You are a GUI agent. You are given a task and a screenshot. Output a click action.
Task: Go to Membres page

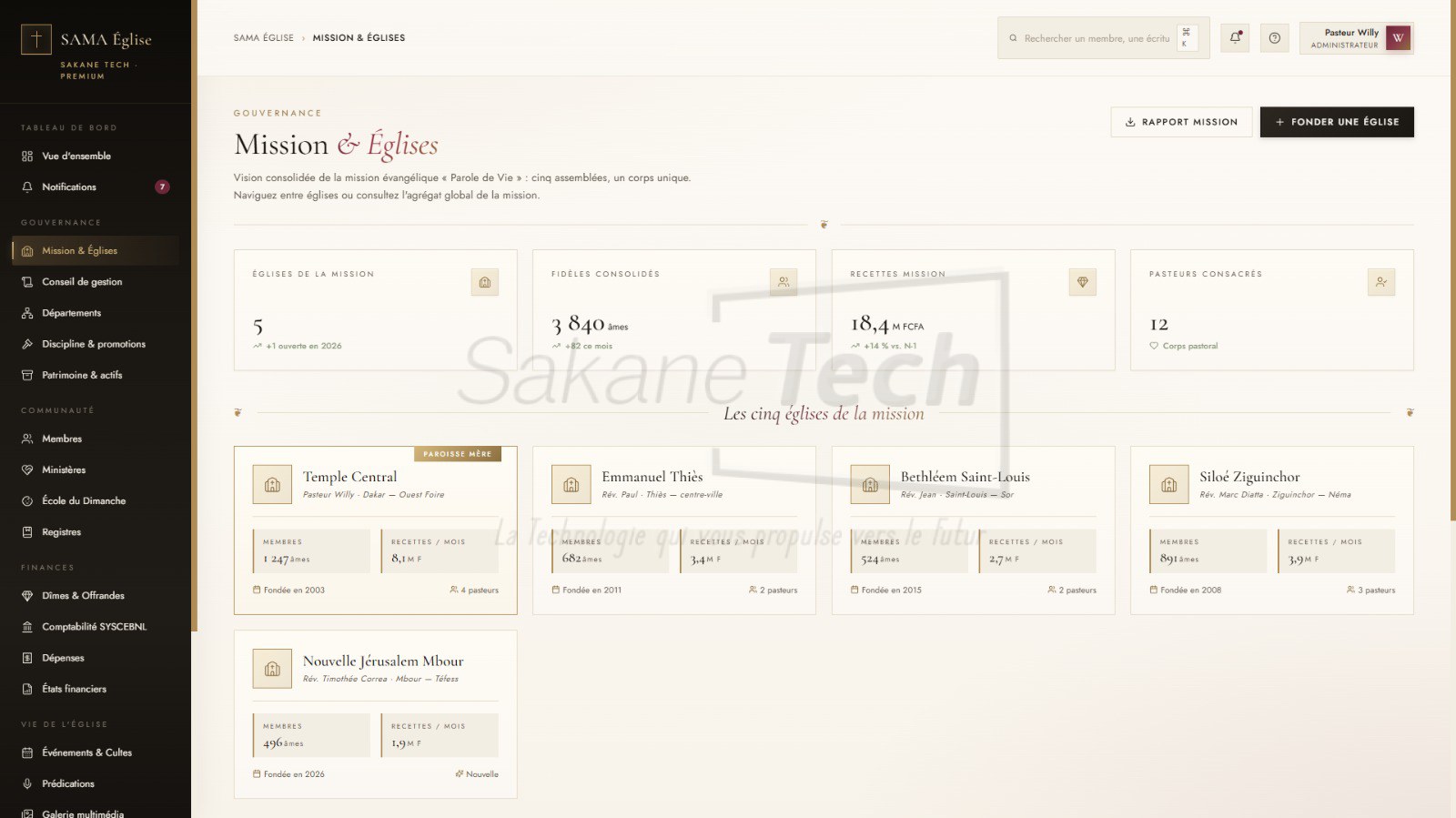(x=96, y=439)
